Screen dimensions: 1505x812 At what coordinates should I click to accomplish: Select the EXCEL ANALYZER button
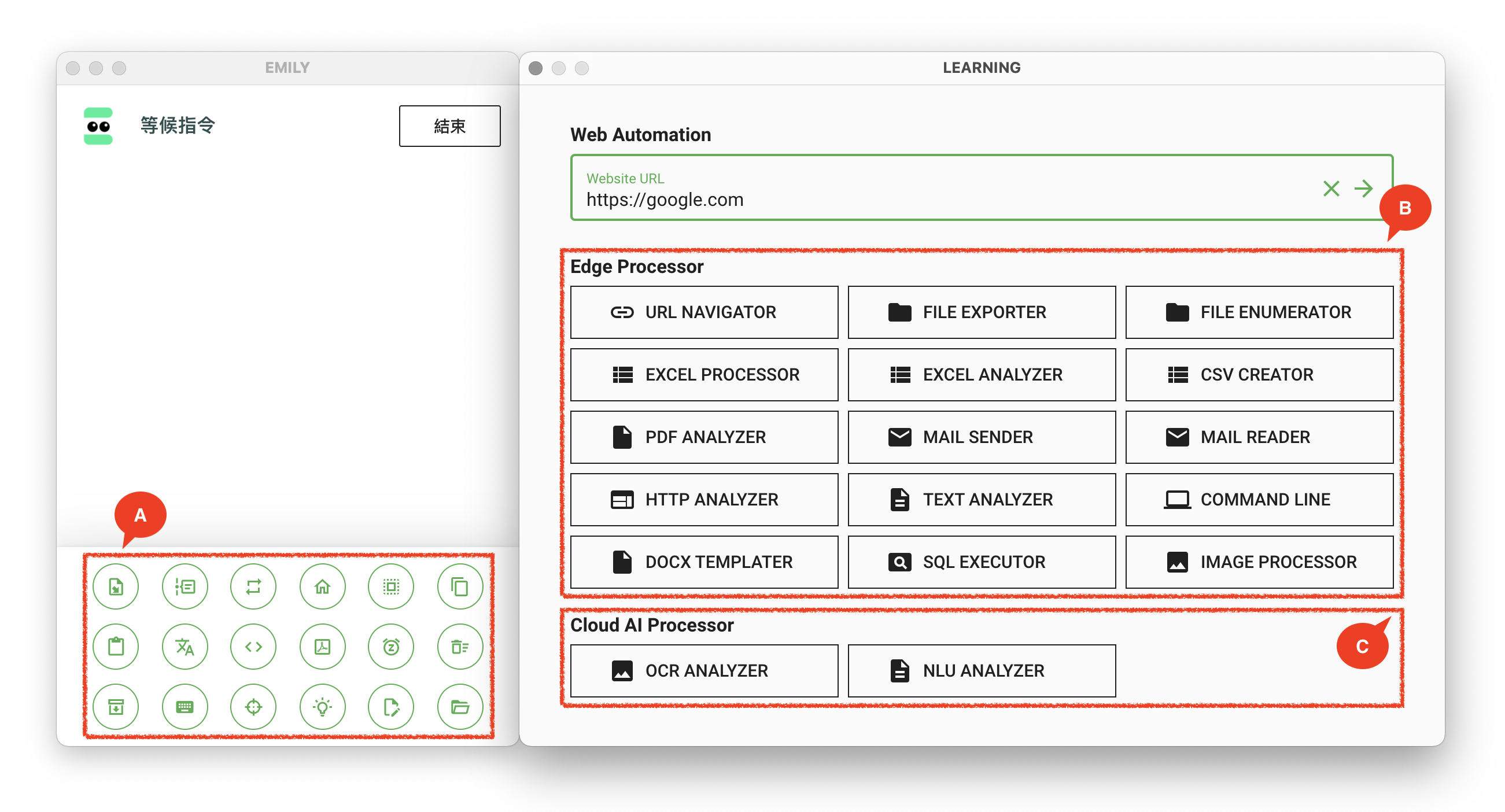981,374
